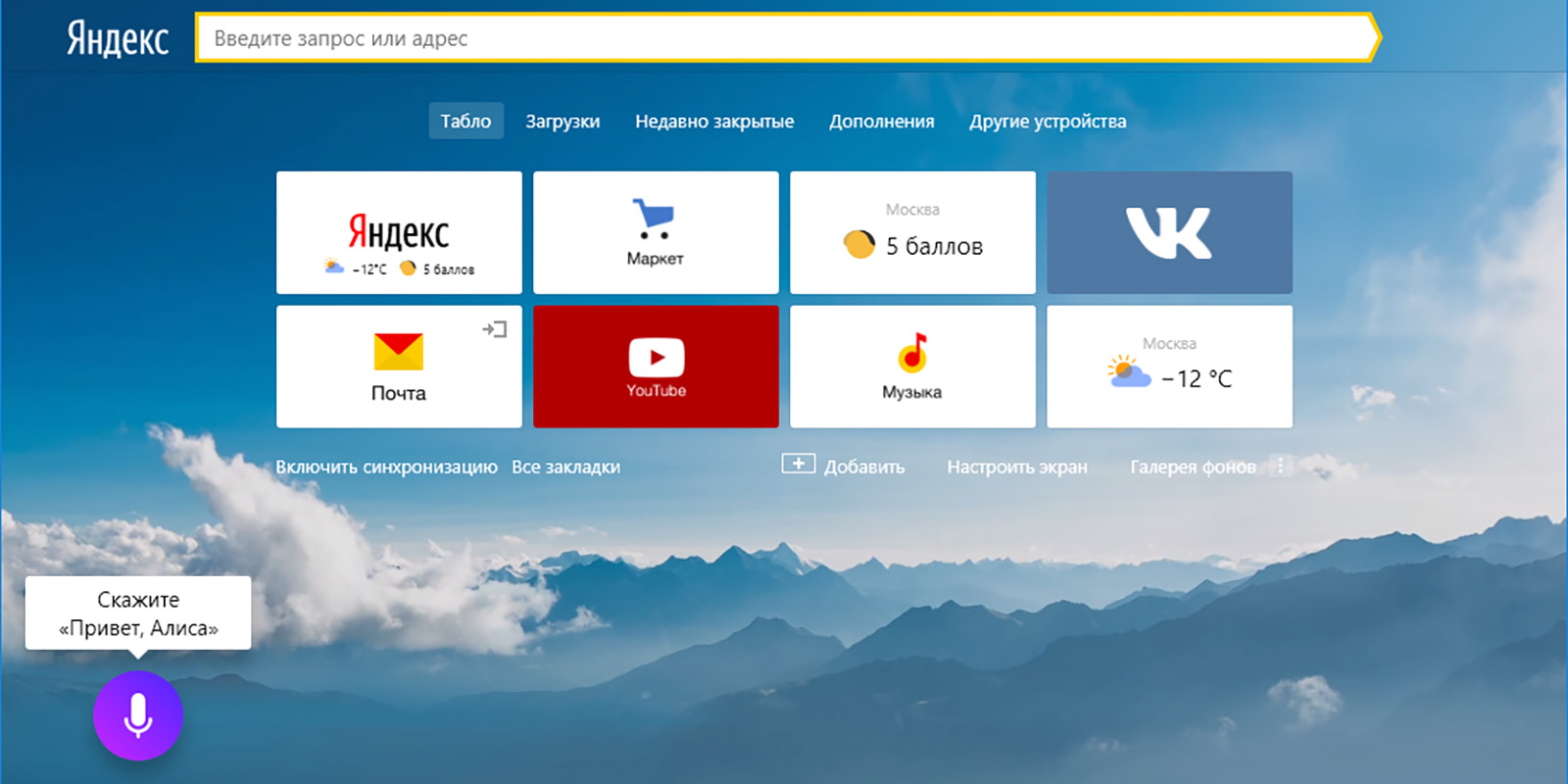Open Все закладки link
Viewport: 1568px width, 784px height.
click(x=565, y=466)
